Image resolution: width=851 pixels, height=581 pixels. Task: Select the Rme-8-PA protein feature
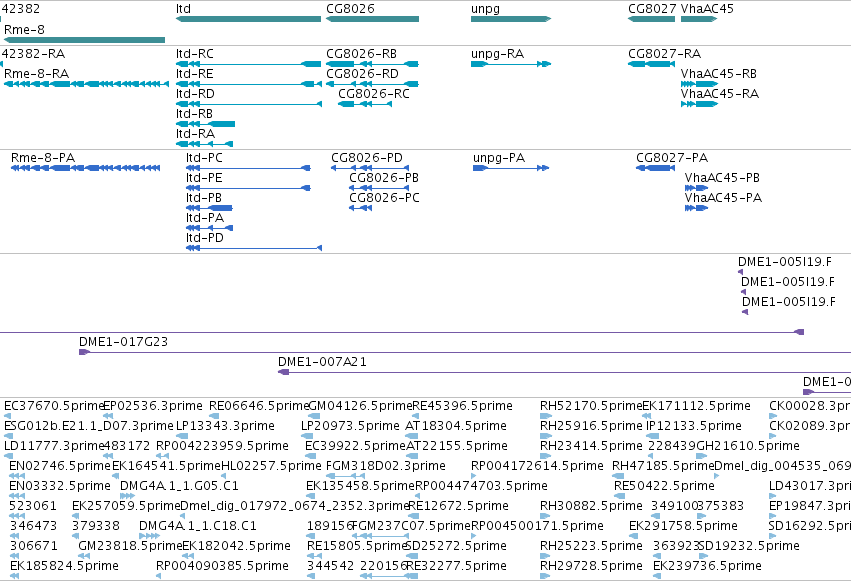point(85,168)
